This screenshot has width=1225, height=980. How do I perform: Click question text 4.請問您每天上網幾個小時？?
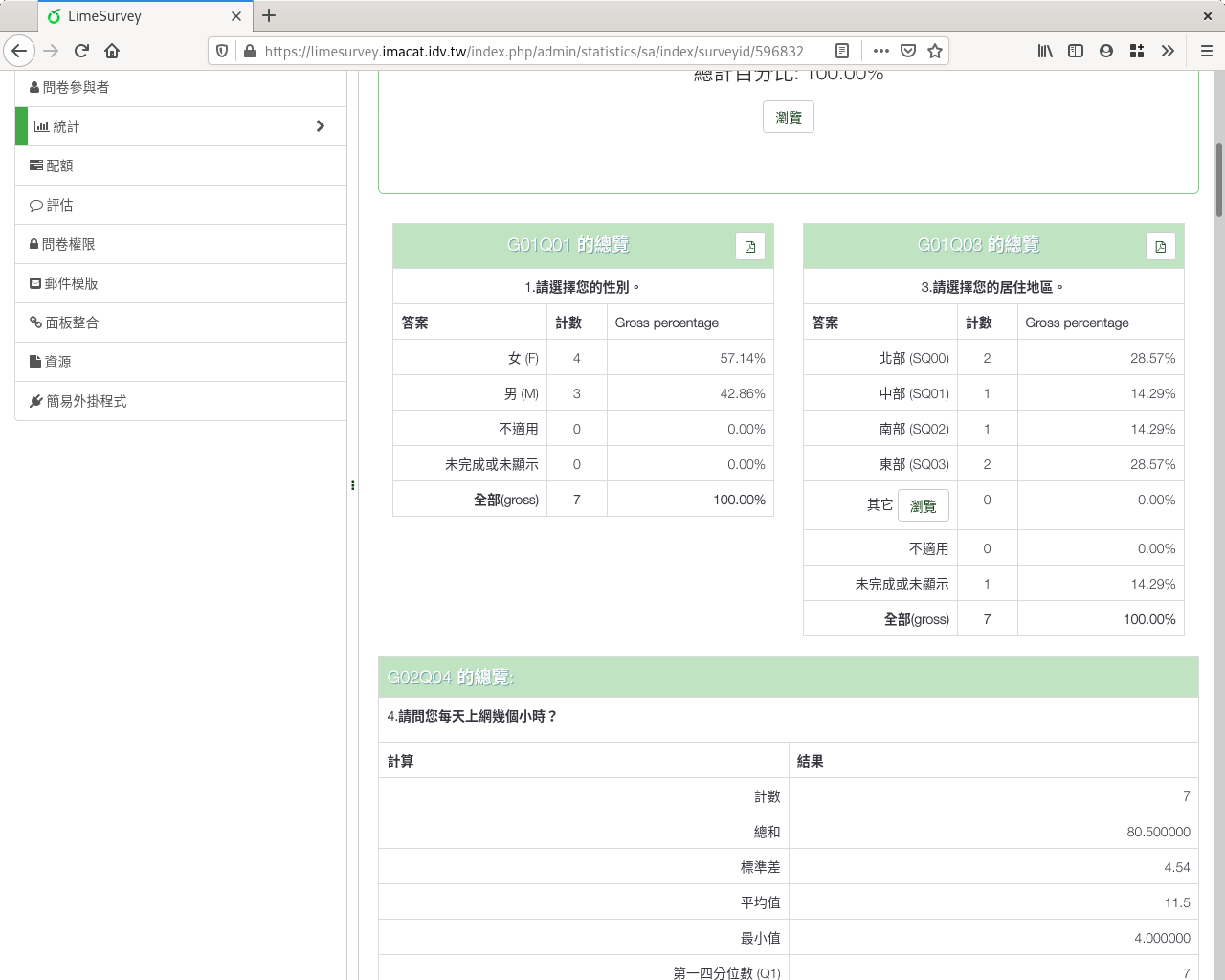point(473,716)
